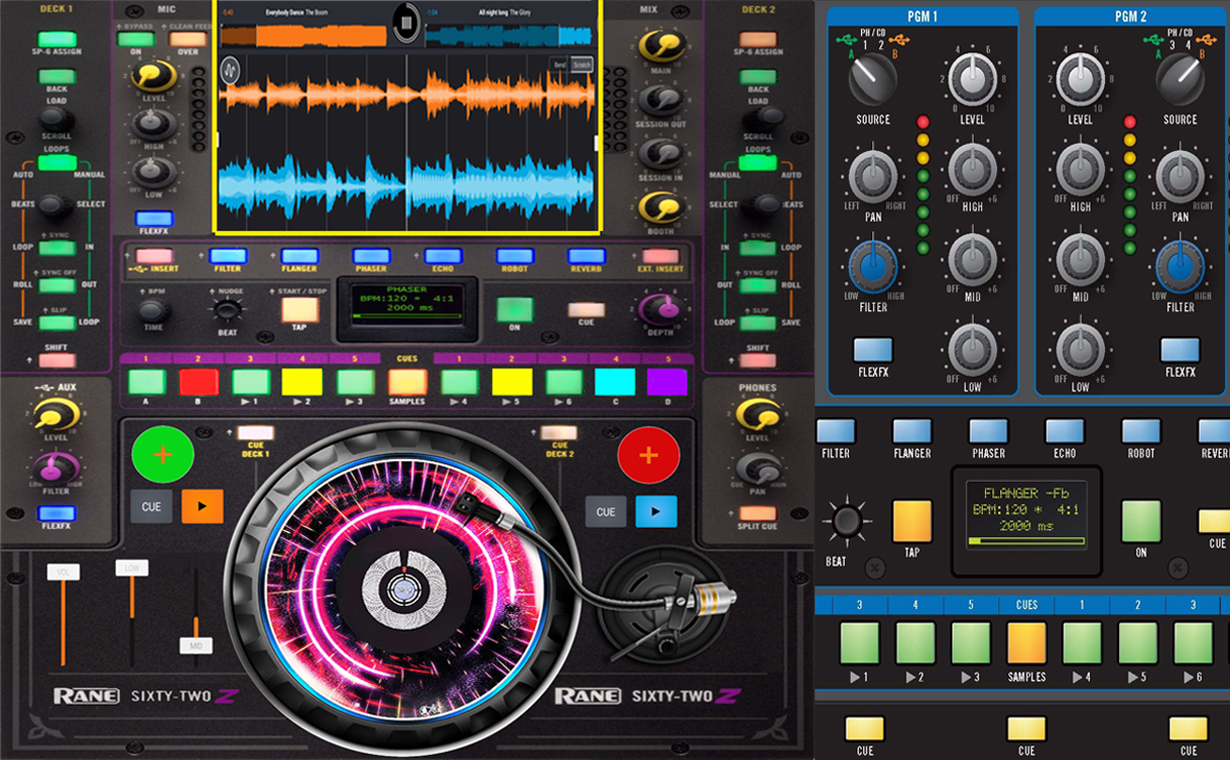Enable the blue PHASER effect on the main mixer
The width and height of the screenshot is (1230, 760).
[371, 256]
